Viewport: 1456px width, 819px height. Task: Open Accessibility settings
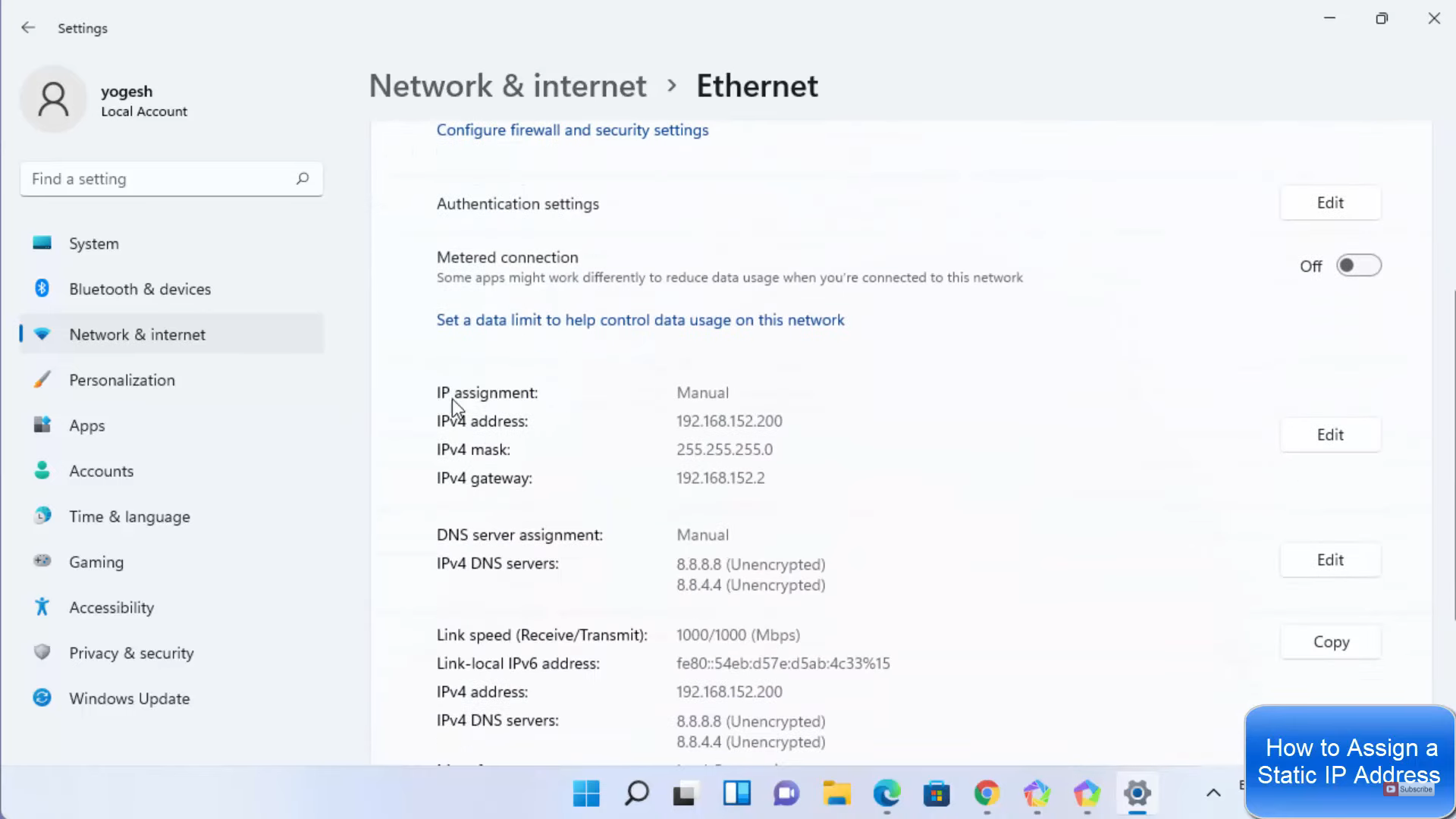pos(111,607)
